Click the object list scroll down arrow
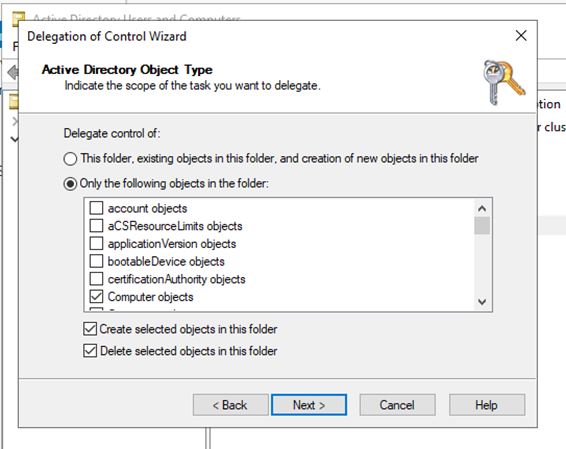The image size is (566, 449). 482,302
